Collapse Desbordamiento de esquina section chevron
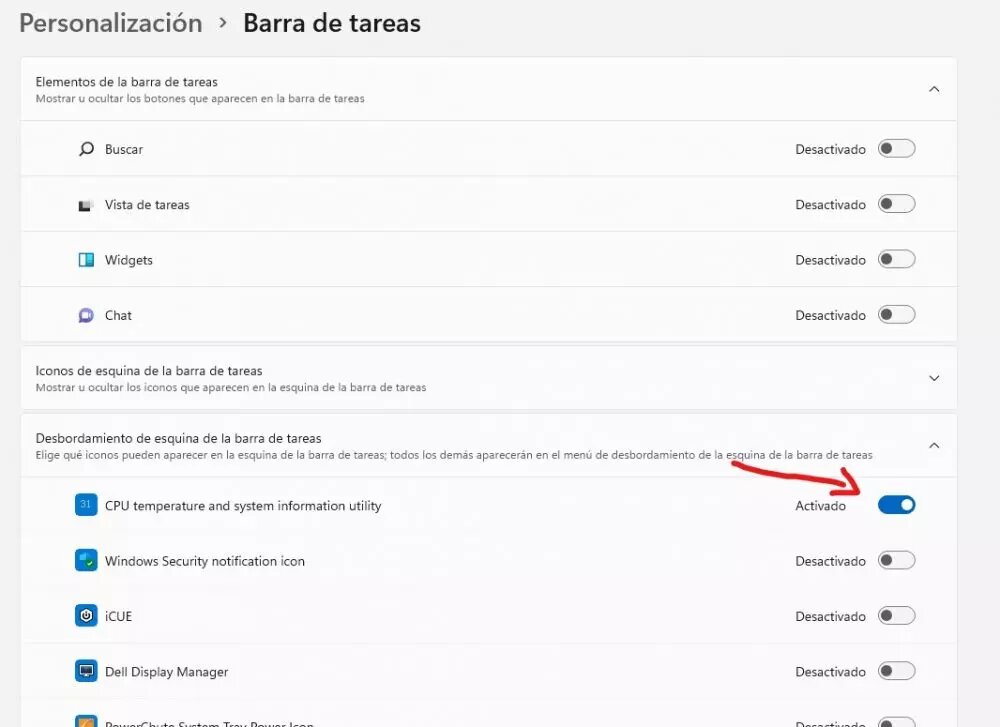This screenshot has width=1000, height=727. click(934, 445)
